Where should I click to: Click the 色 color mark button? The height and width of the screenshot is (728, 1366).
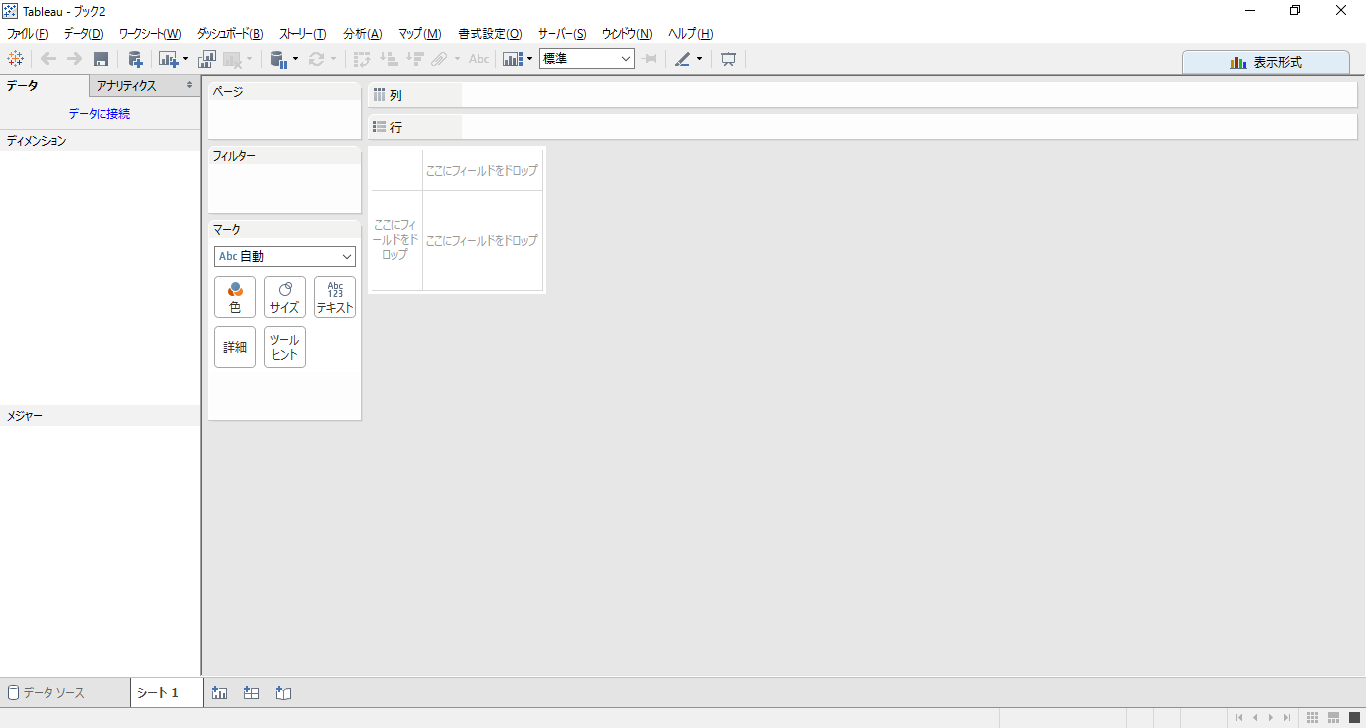(235, 297)
